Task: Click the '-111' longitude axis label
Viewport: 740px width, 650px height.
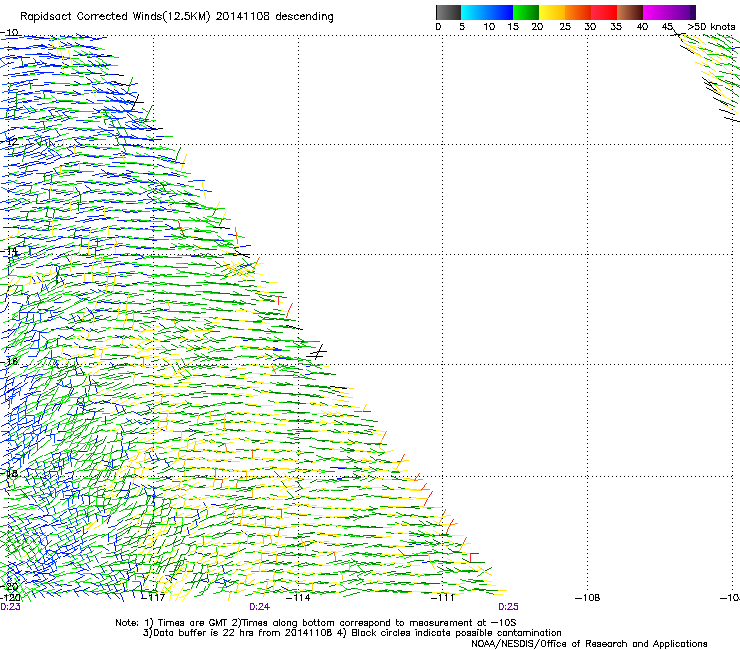Action: [x=443, y=598]
